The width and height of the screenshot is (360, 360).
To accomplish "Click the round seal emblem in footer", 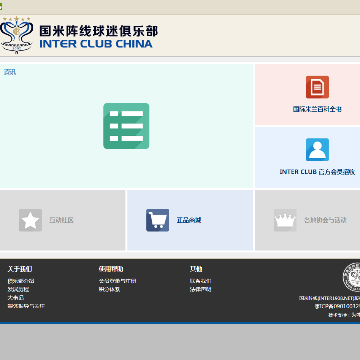I will [352, 277].
